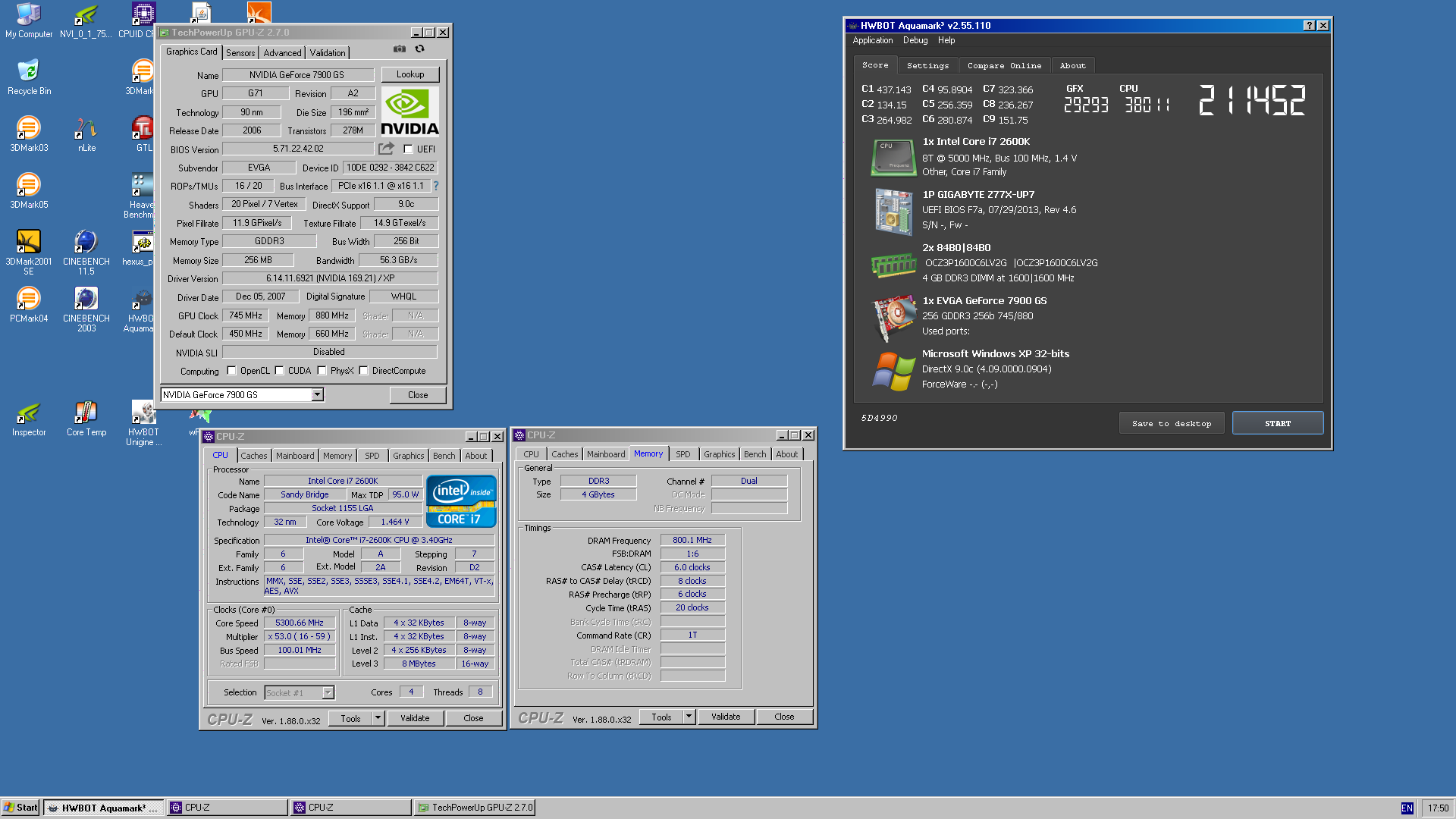
Task: Click RAM module icon in Aquamark results
Action: point(893,265)
